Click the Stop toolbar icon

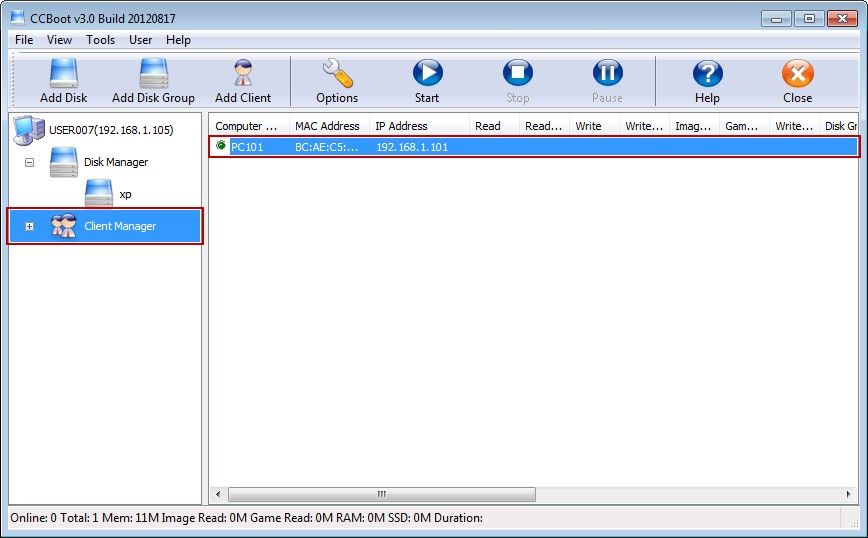(518, 73)
